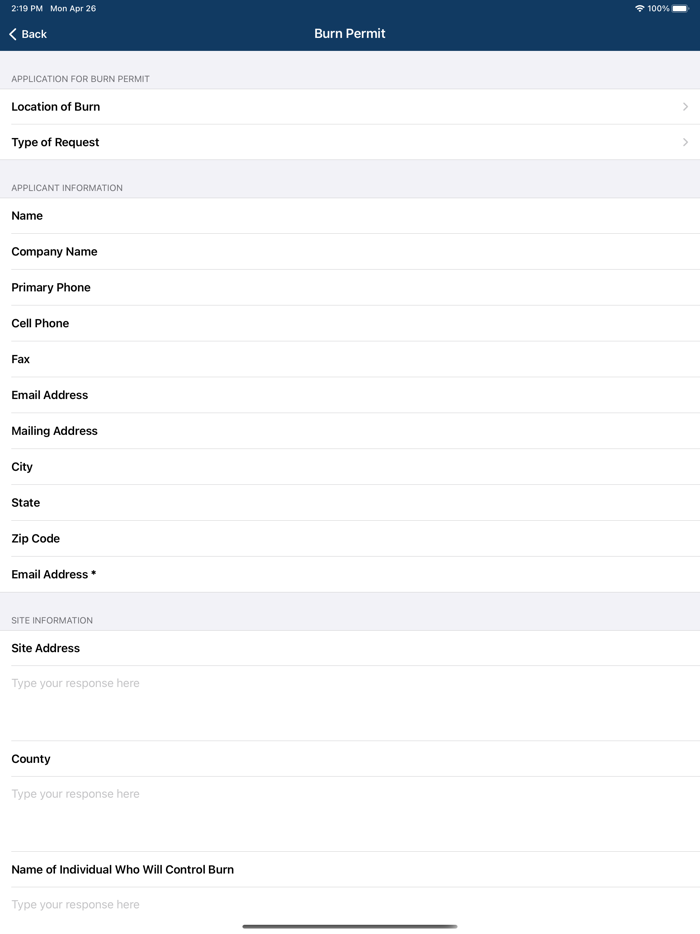Tap the Primary Phone field

click(x=350, y=287)
